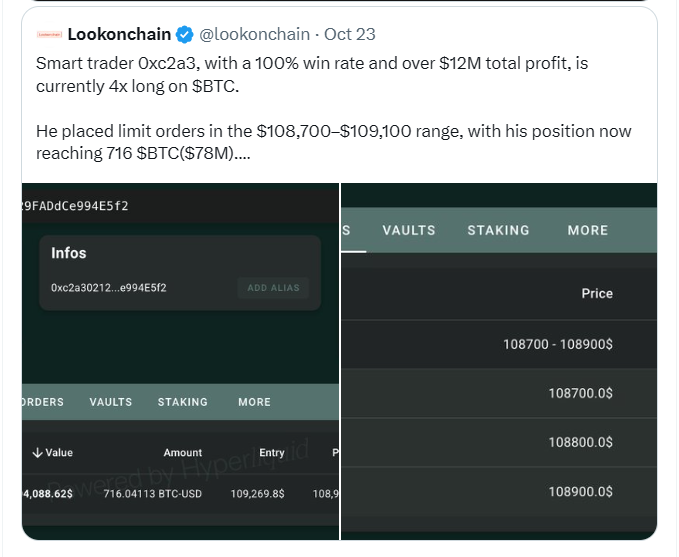
Task: Switch to VAULTS tab in left screenshot
Action: pos(110,402)
